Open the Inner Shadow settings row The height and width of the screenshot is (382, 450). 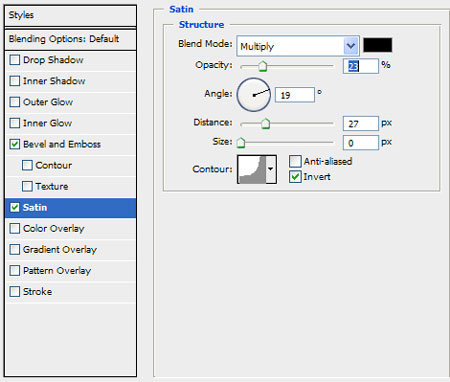coord(70,81)
